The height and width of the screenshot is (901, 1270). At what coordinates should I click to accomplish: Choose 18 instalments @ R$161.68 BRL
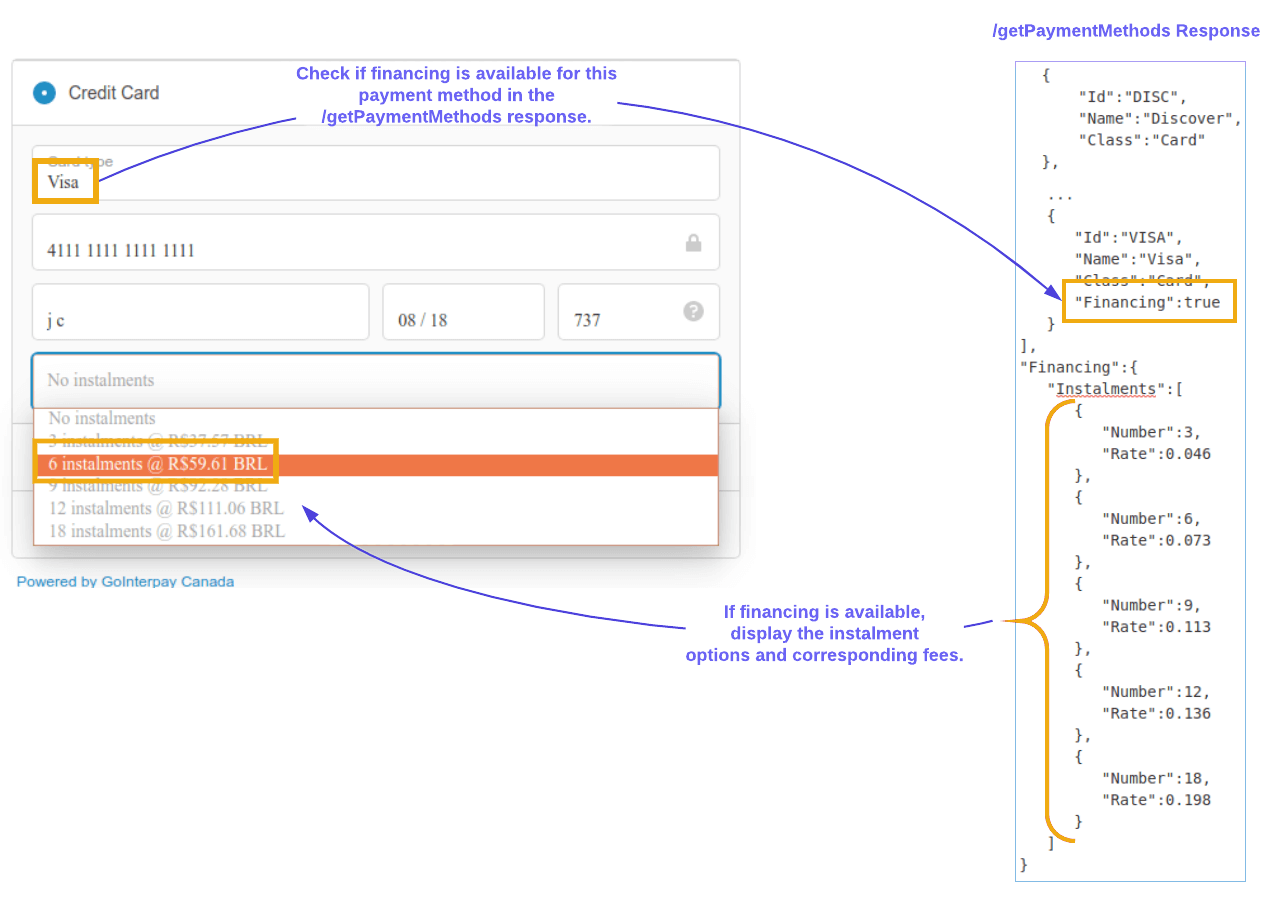click(375, 532)
